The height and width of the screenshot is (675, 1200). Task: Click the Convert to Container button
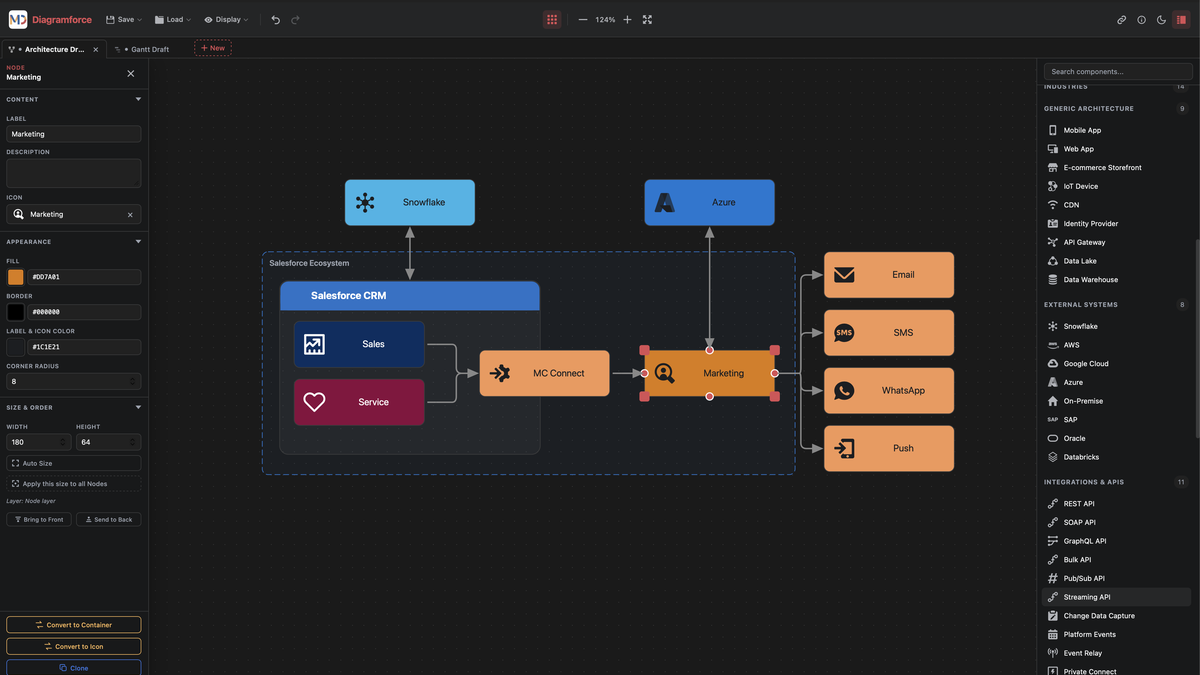tap(74, 625)
